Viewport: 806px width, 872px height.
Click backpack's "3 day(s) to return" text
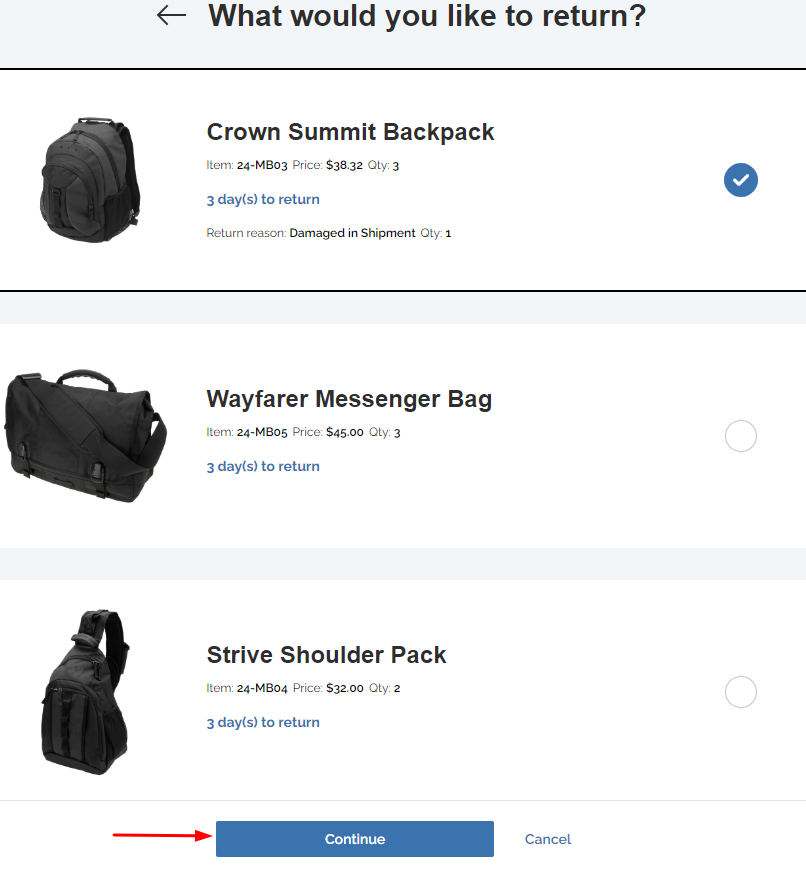coord(263,199)
